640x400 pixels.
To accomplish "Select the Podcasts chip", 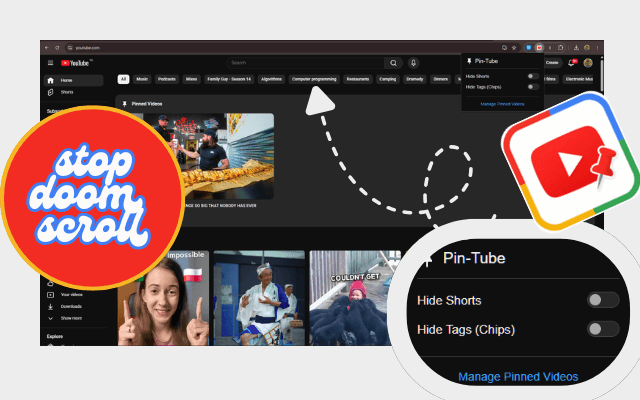I will tap(167, 79).
